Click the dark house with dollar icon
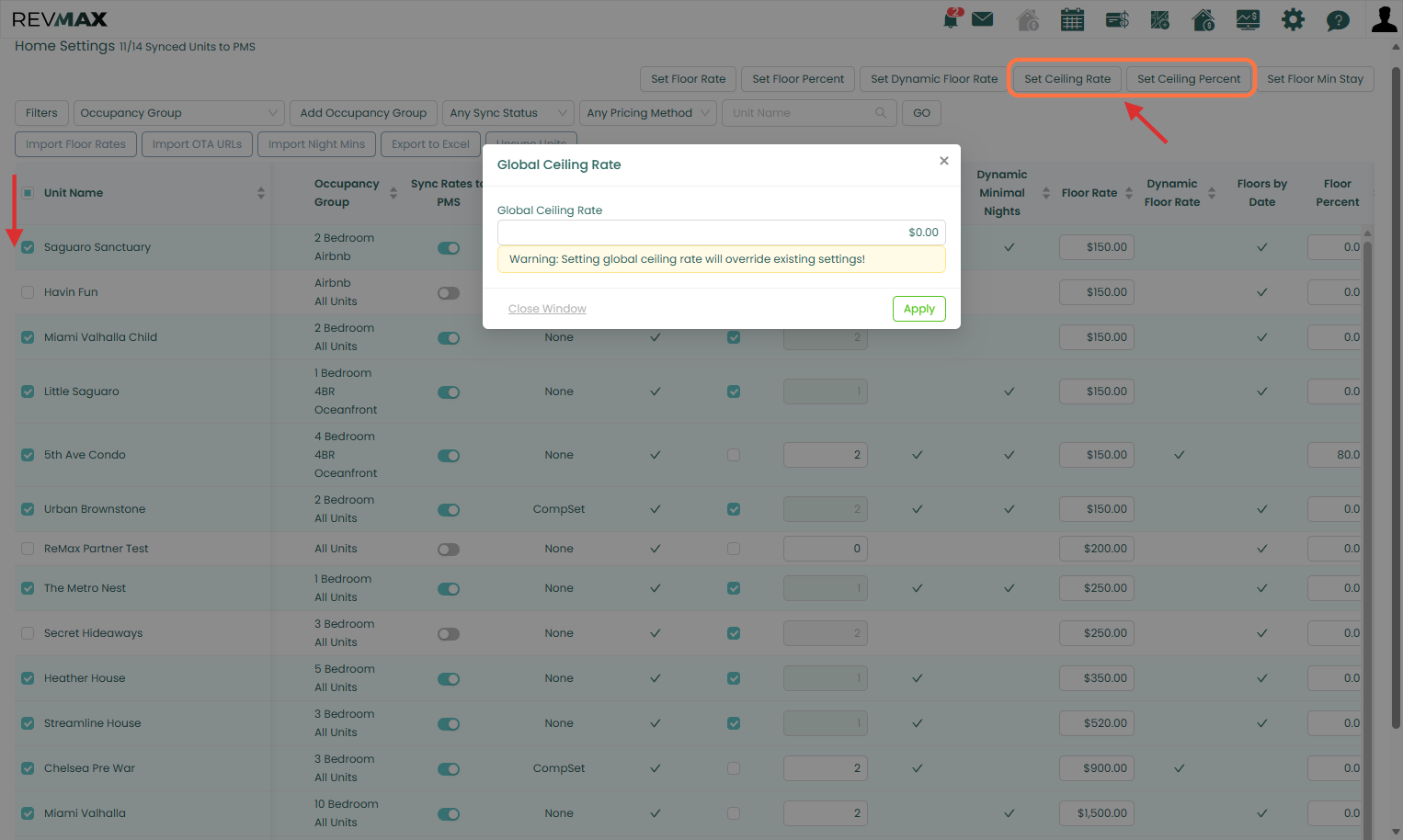This screenshot has width=1403, height=840. tap(1203, 19)
